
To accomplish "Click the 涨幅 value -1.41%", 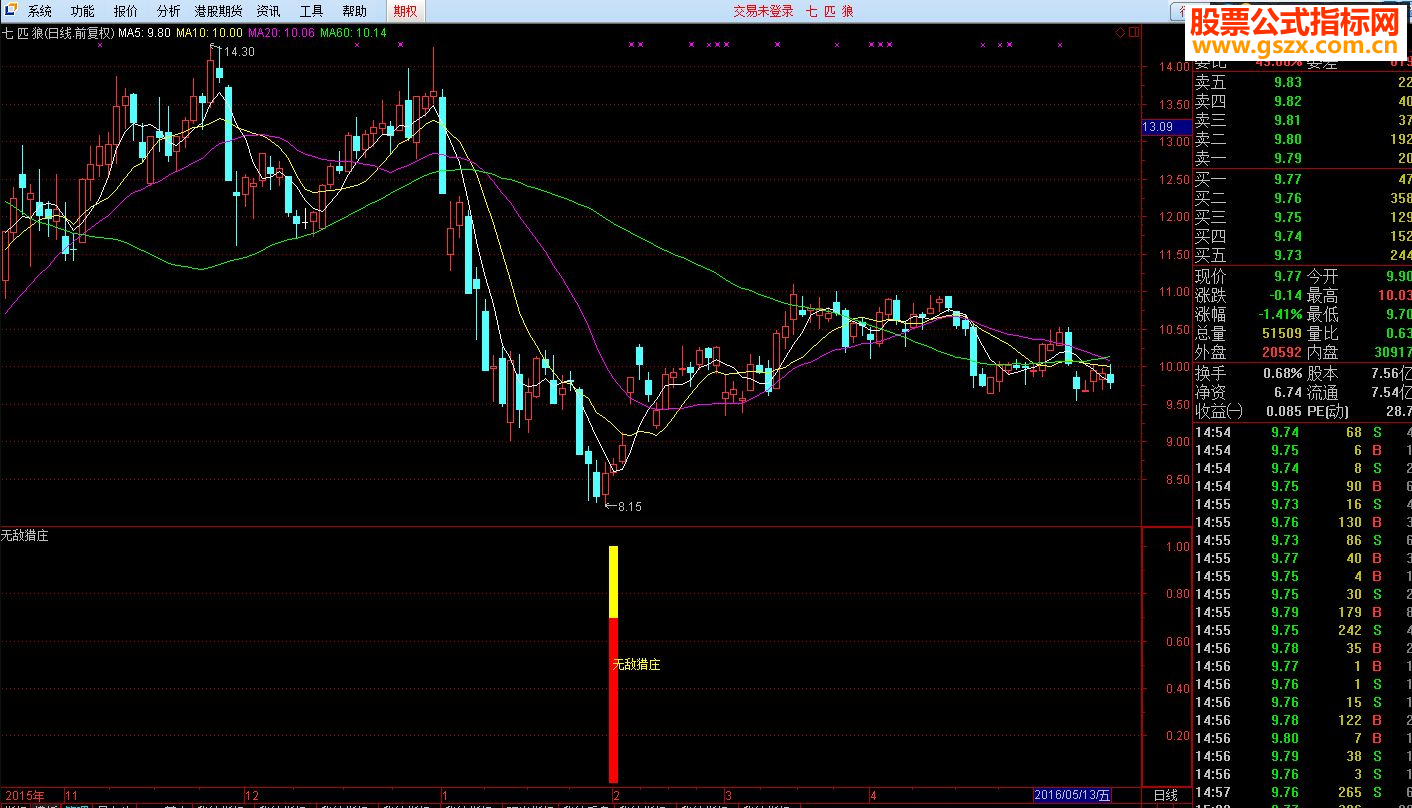I will 1278,315.
